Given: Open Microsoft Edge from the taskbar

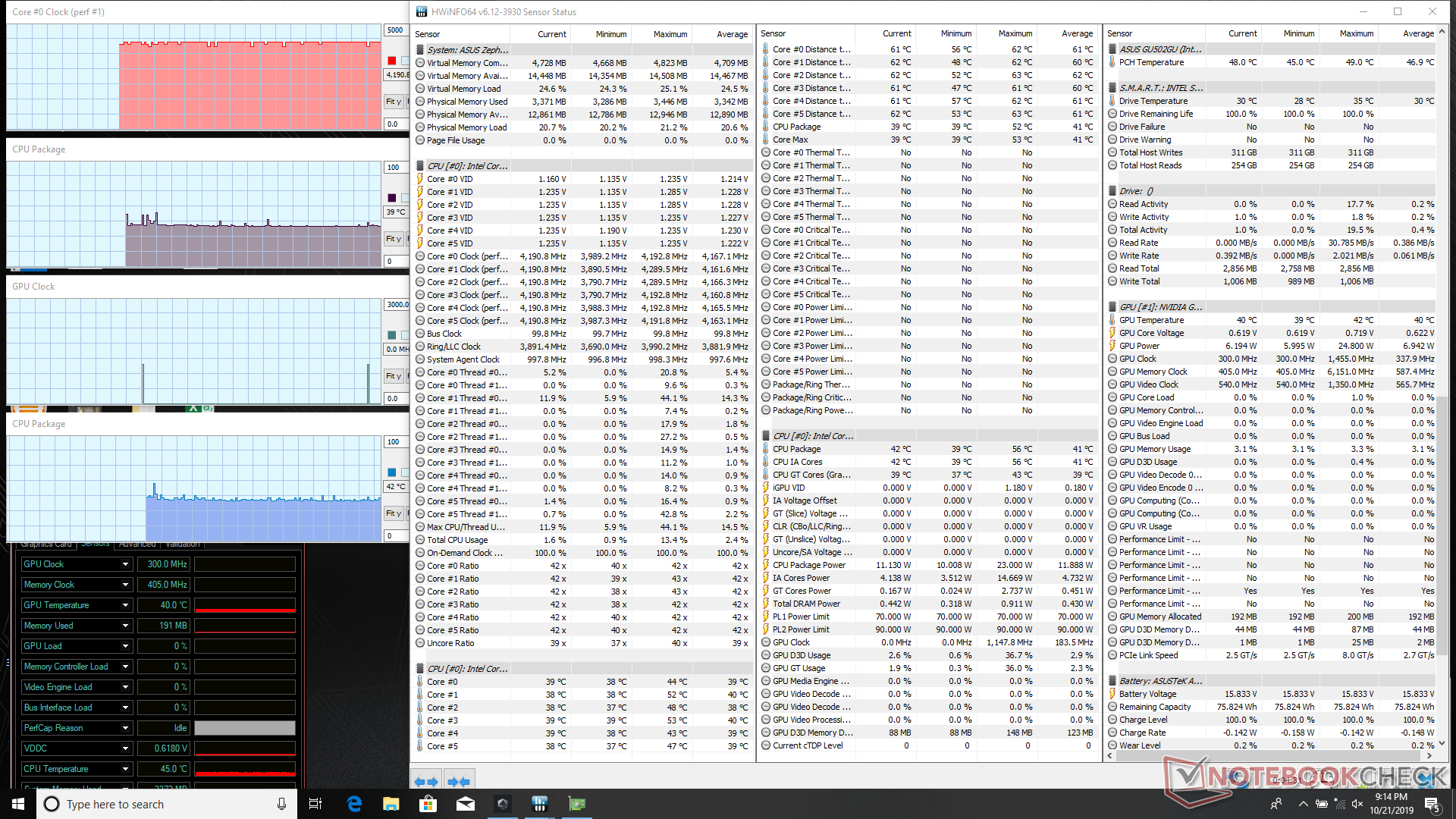Looking at the screenshot, I should (354, 804).
